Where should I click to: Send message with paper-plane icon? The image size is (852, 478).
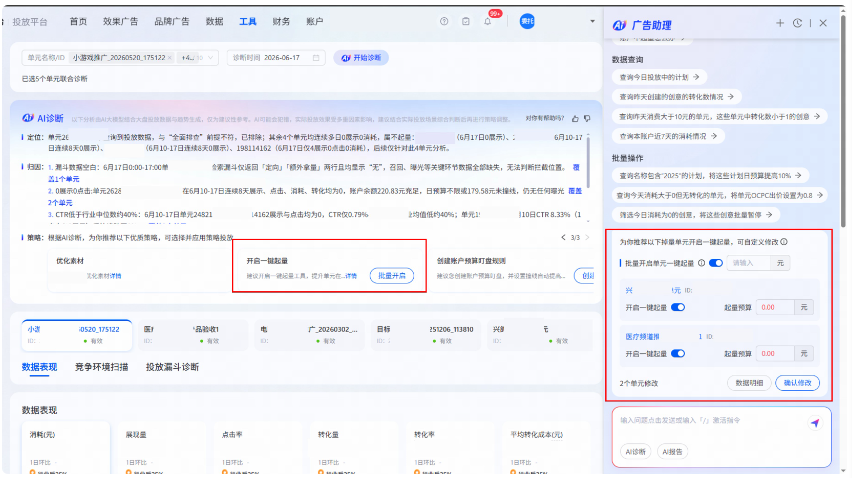tap(815, 423)
